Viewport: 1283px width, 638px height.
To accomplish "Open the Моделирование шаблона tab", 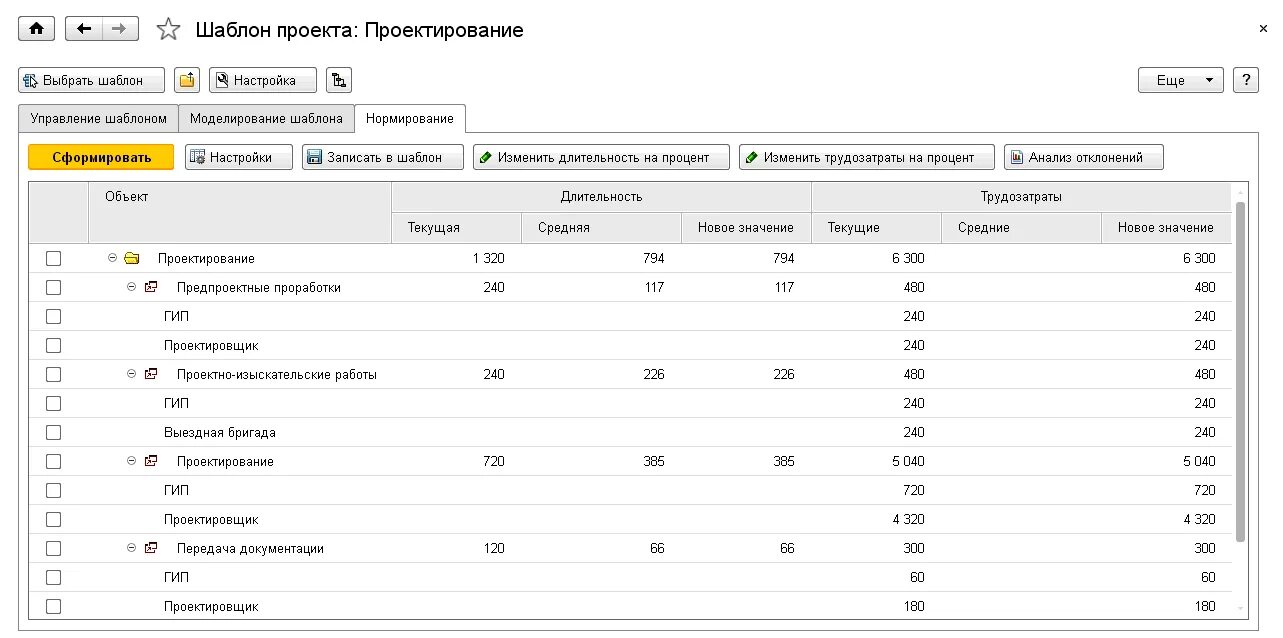I will [x=266, y=118].
